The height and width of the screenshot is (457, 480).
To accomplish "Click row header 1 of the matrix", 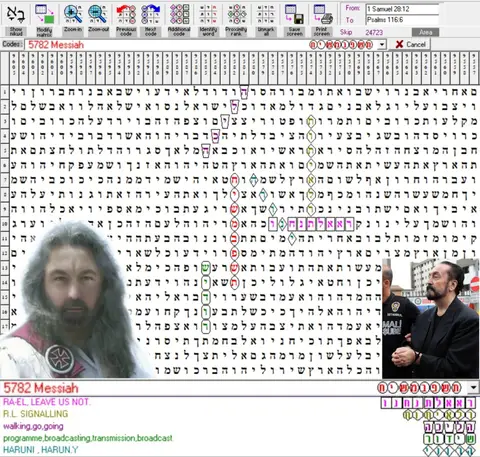I will coord(5,92).
